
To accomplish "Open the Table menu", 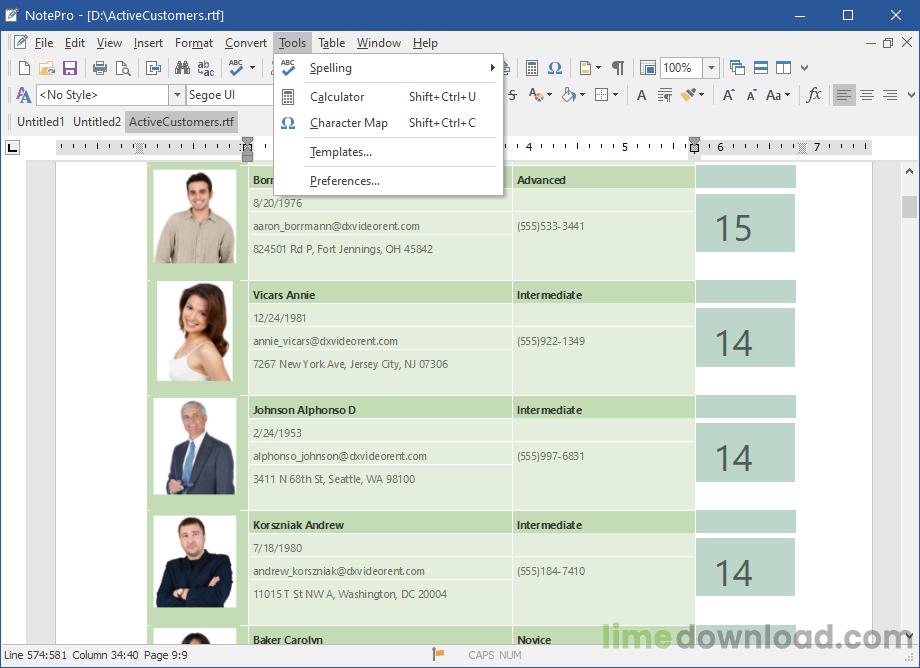I will [332, 43].
